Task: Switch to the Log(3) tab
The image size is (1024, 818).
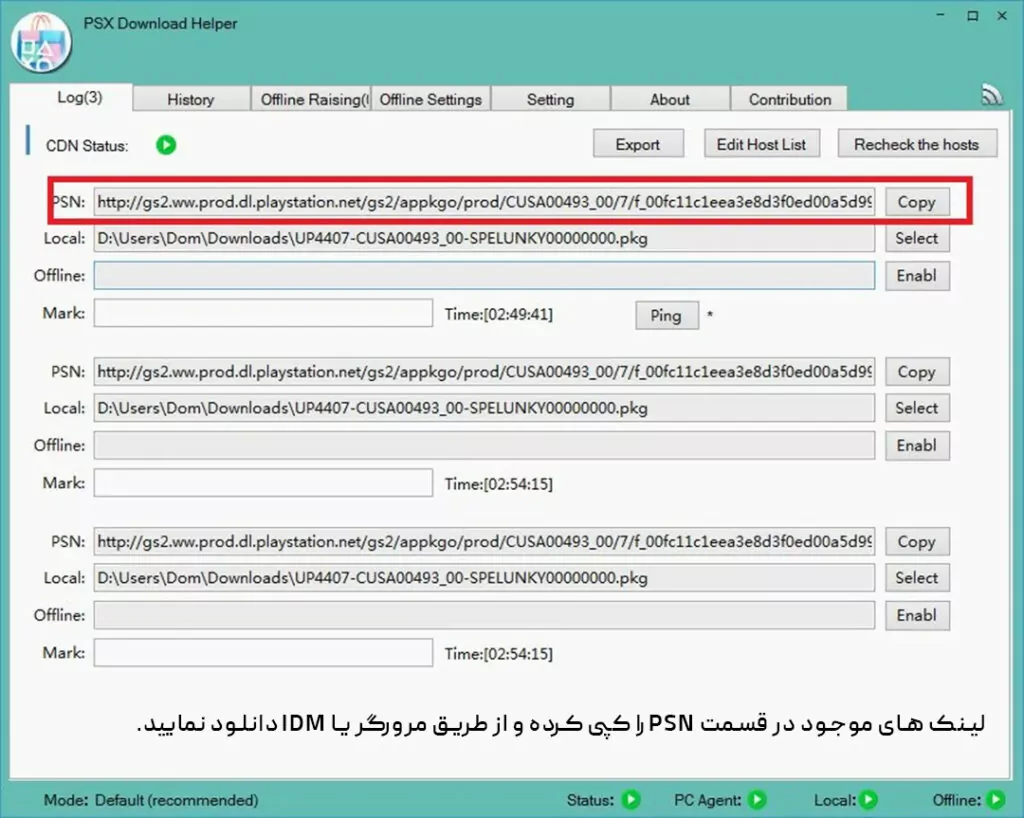Action: pyautogui.click(x=72, y=98)
